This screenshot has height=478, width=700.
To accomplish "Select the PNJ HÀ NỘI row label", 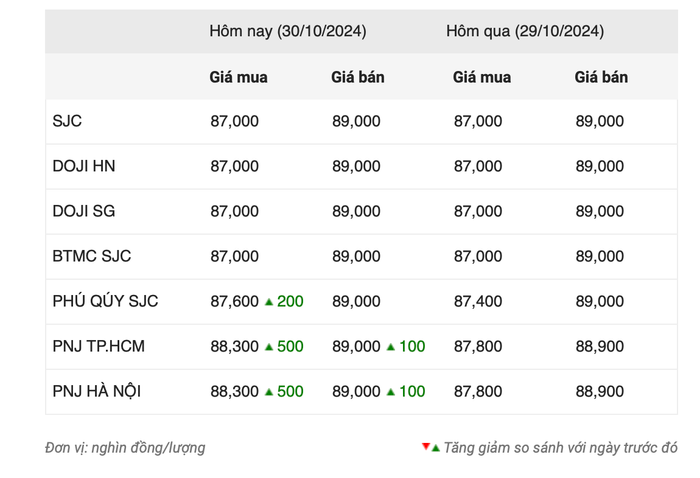I will pos(96,391).
